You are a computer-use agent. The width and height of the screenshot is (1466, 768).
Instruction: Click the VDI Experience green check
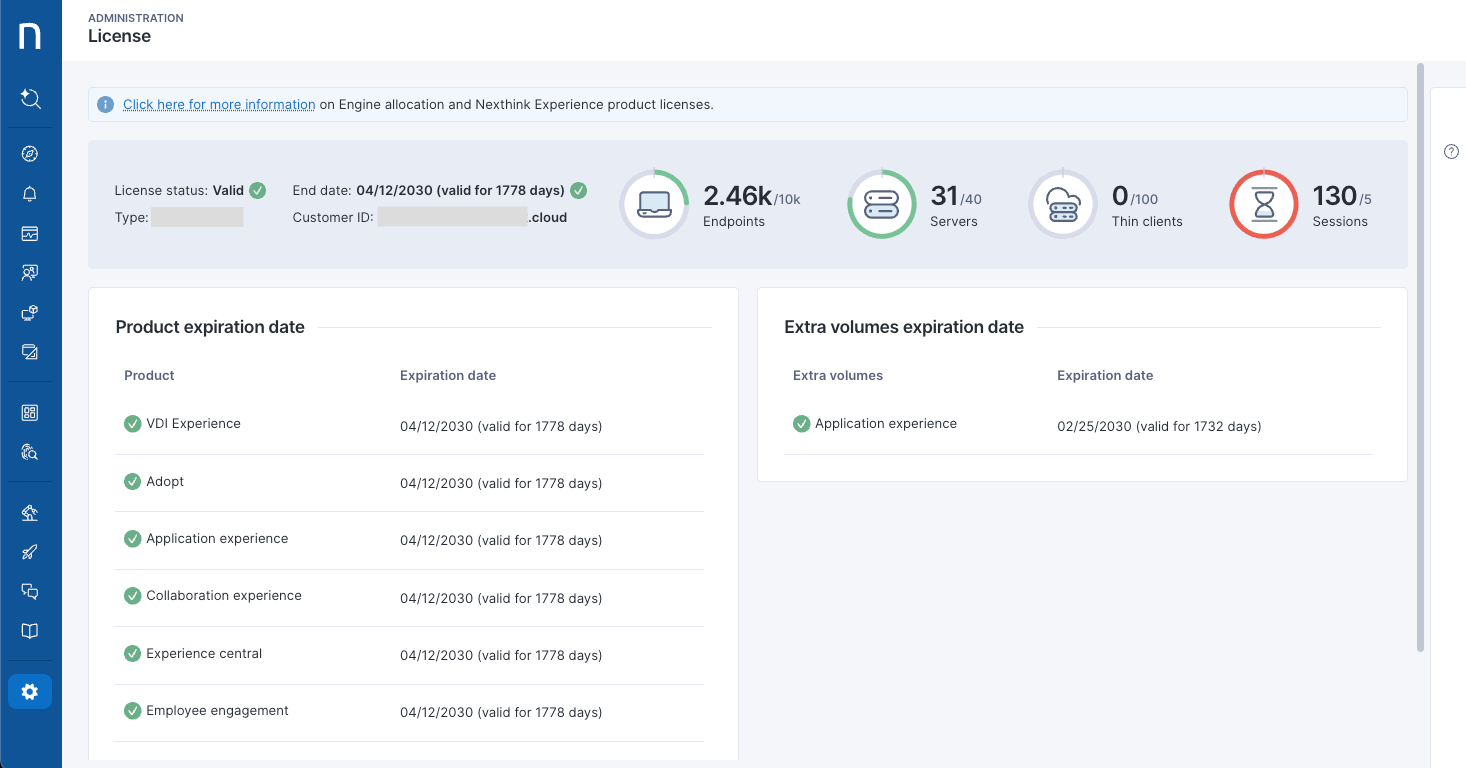(132, 424)
